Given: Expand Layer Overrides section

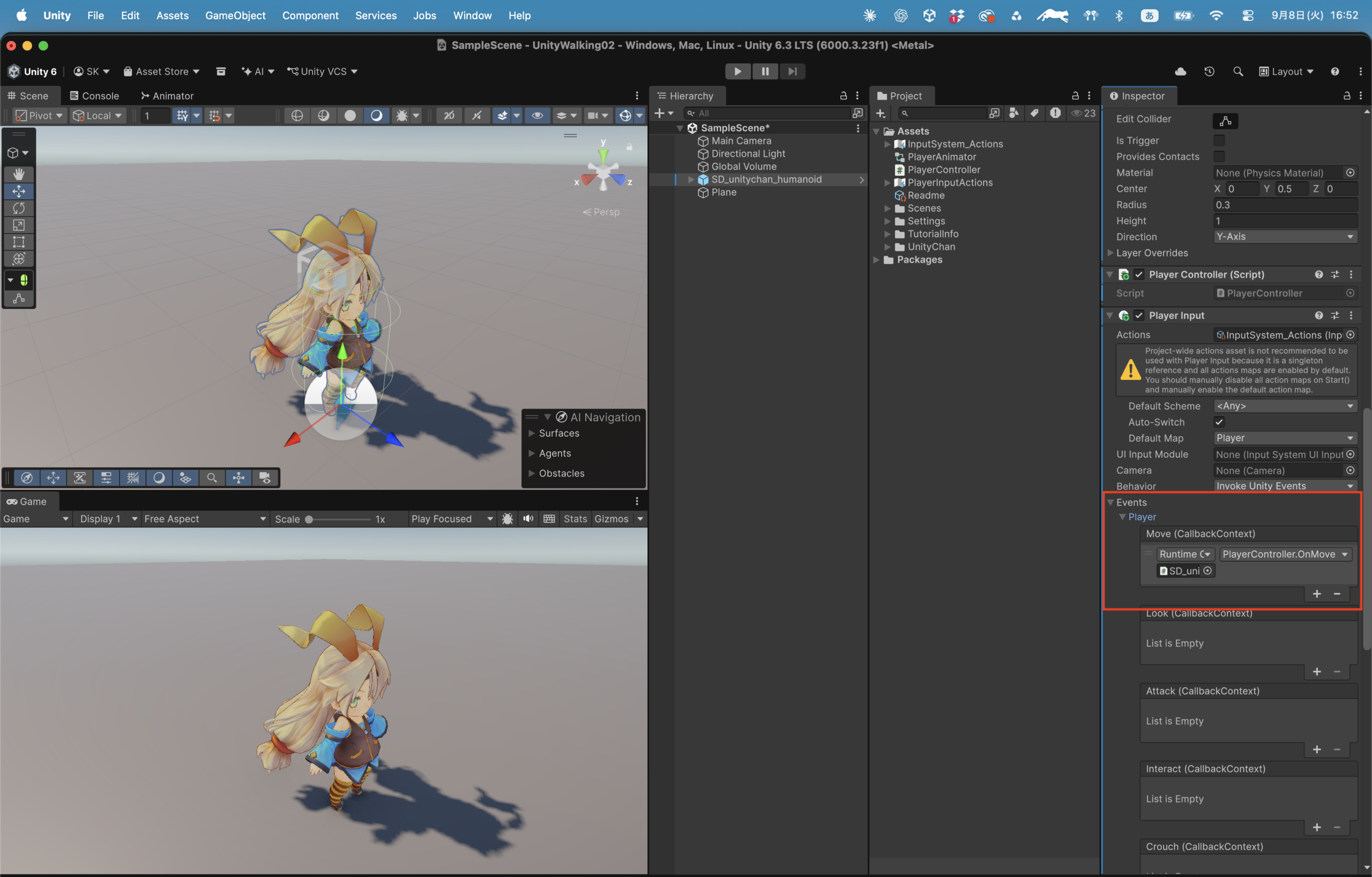Looking at the screenshot, I should point(1110,252).
